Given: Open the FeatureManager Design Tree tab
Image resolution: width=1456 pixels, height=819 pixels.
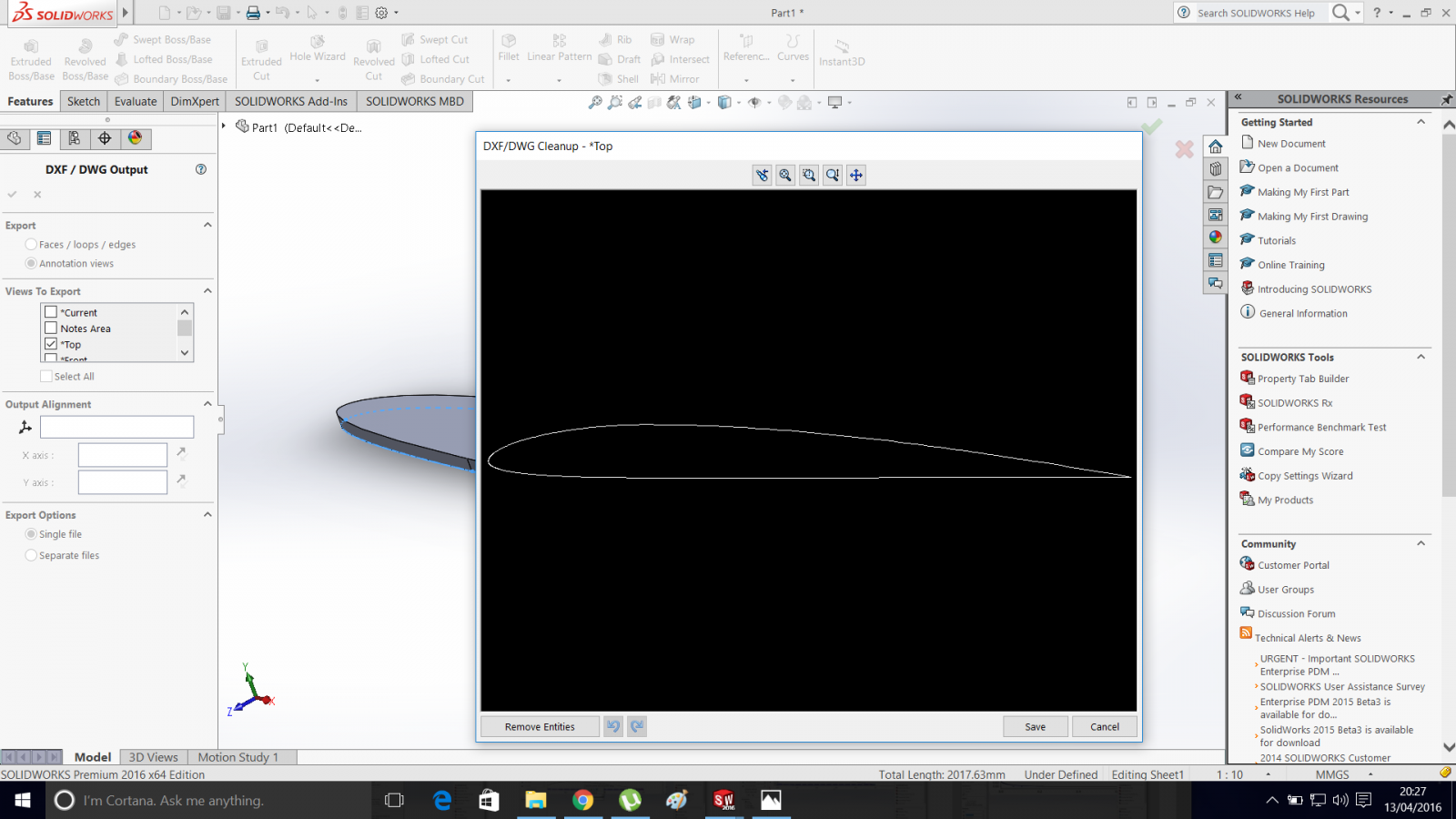Looking at the screenshot, I should (14, 138).
